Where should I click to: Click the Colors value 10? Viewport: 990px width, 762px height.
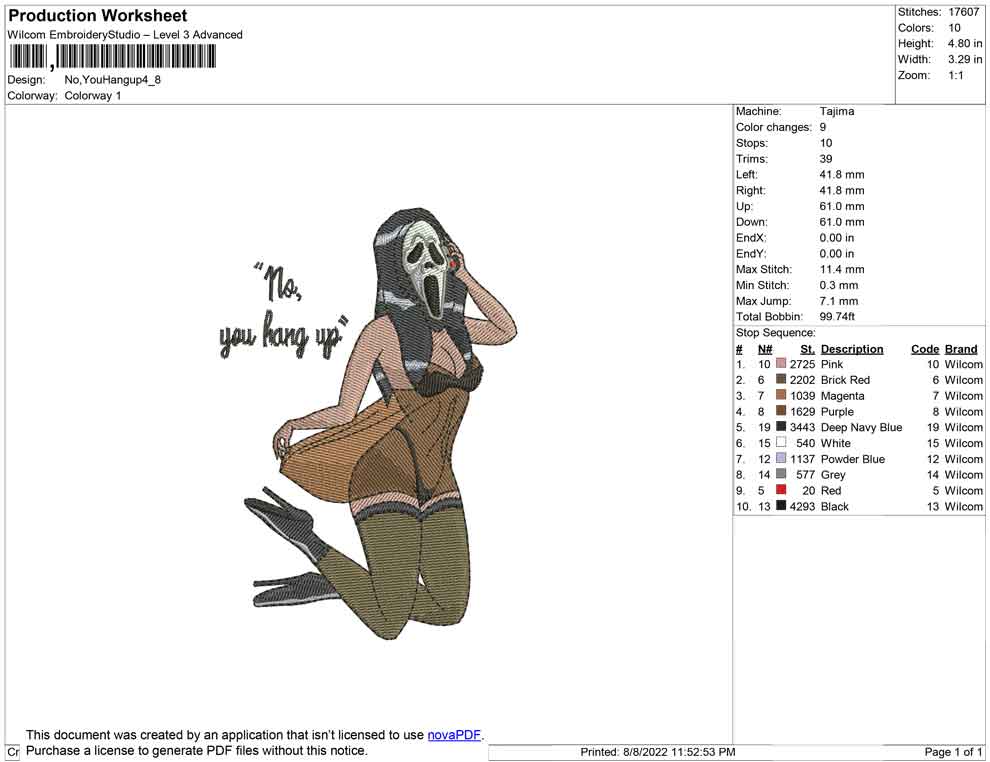[954, 28]
